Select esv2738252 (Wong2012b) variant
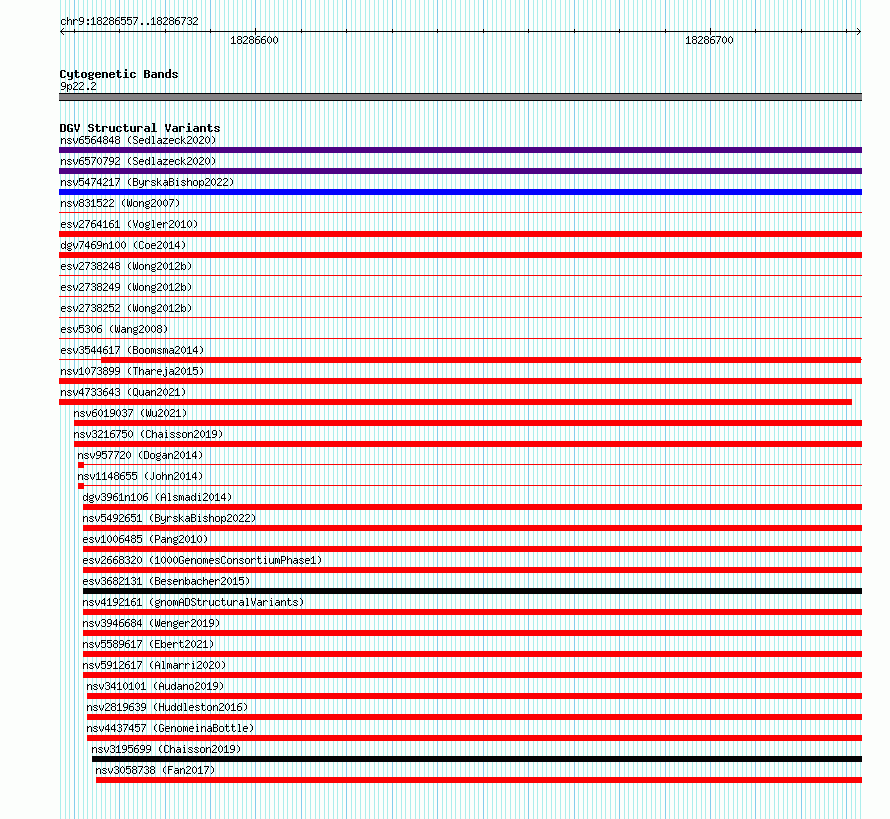The image size is (890, 819). pos(126,308)
